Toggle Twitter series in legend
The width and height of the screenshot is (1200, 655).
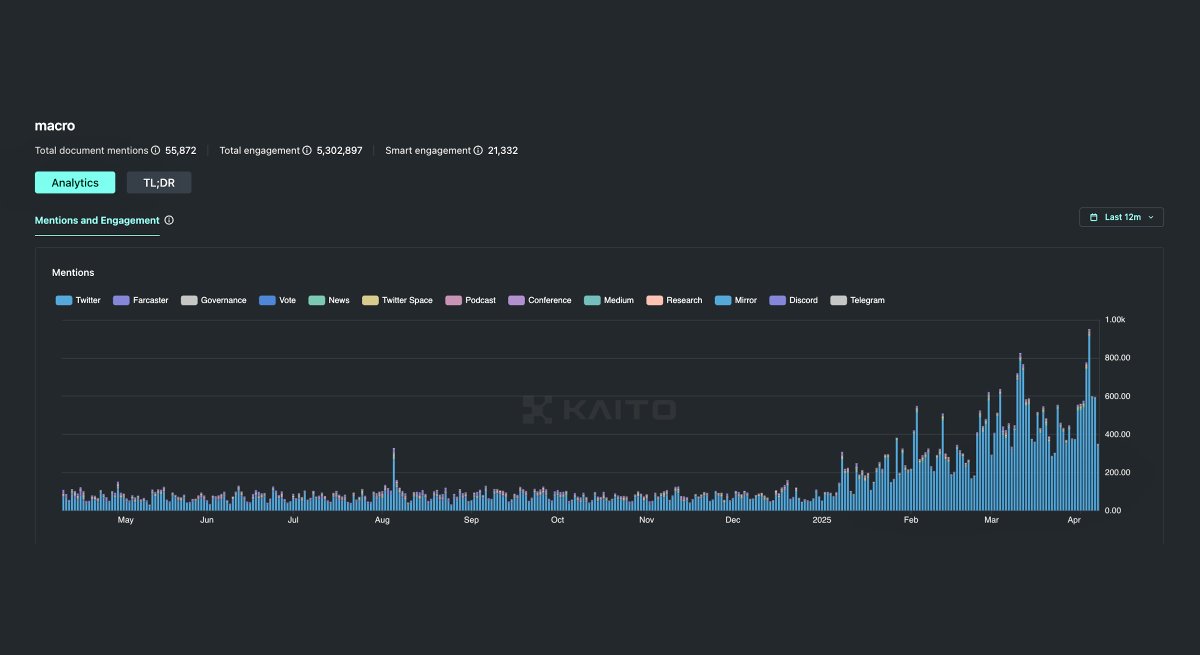(x=78, y=300)
